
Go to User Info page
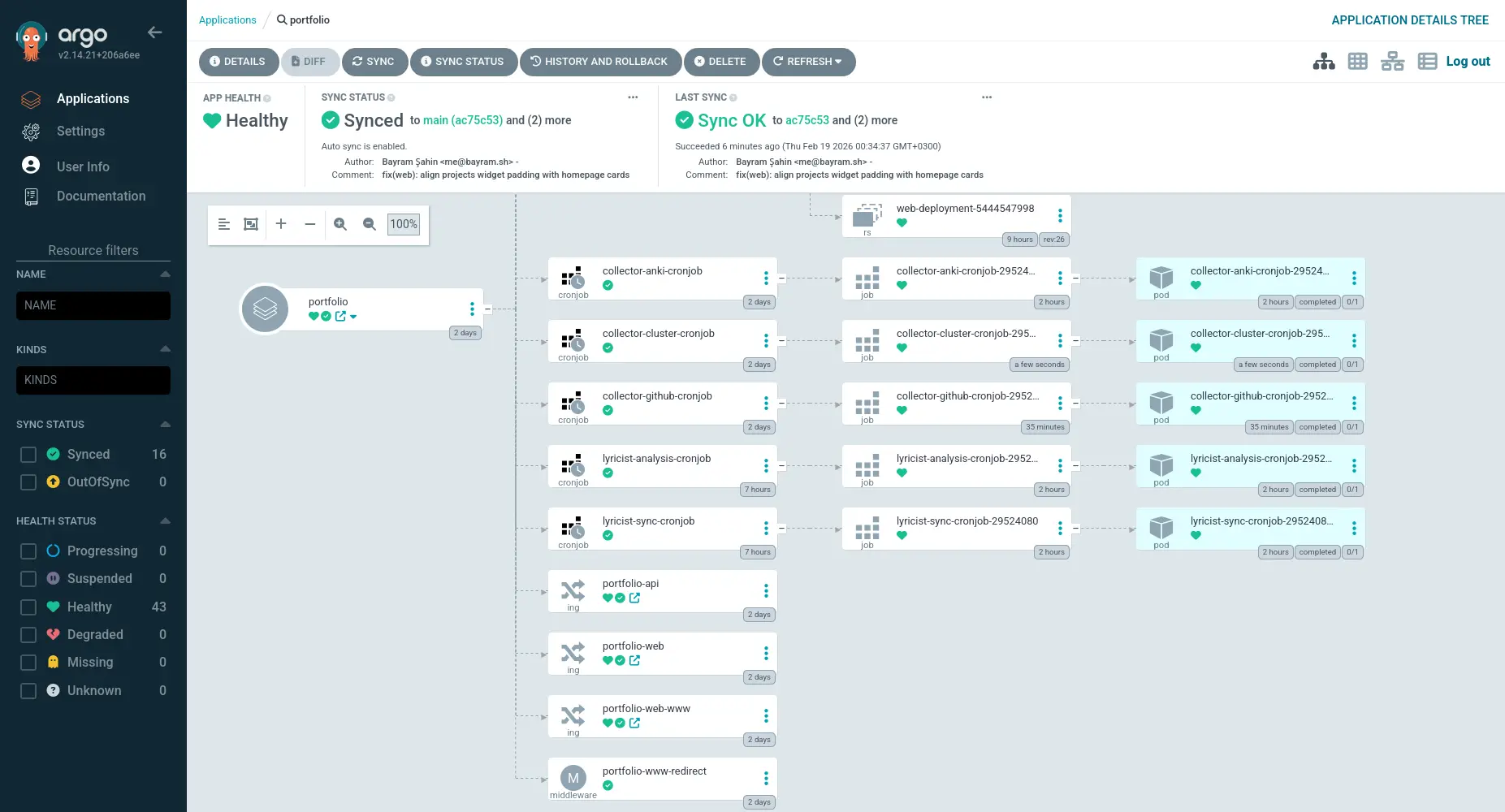coord(83,166)
